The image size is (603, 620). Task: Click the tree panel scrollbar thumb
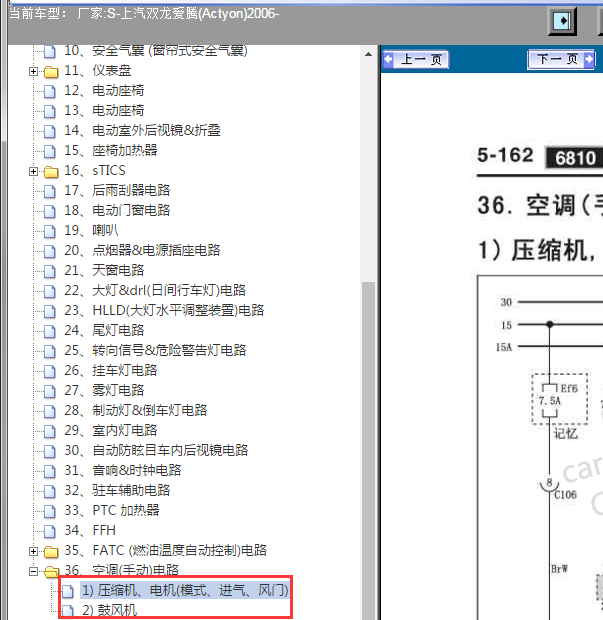pos(368,451)
